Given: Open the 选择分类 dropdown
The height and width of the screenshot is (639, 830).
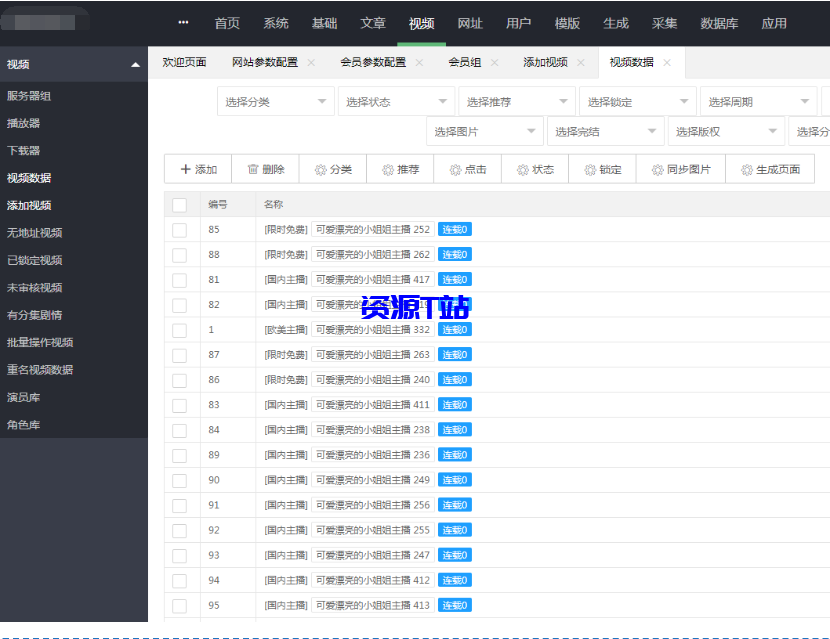Looking at the screenshot, I should pos(275,101).
